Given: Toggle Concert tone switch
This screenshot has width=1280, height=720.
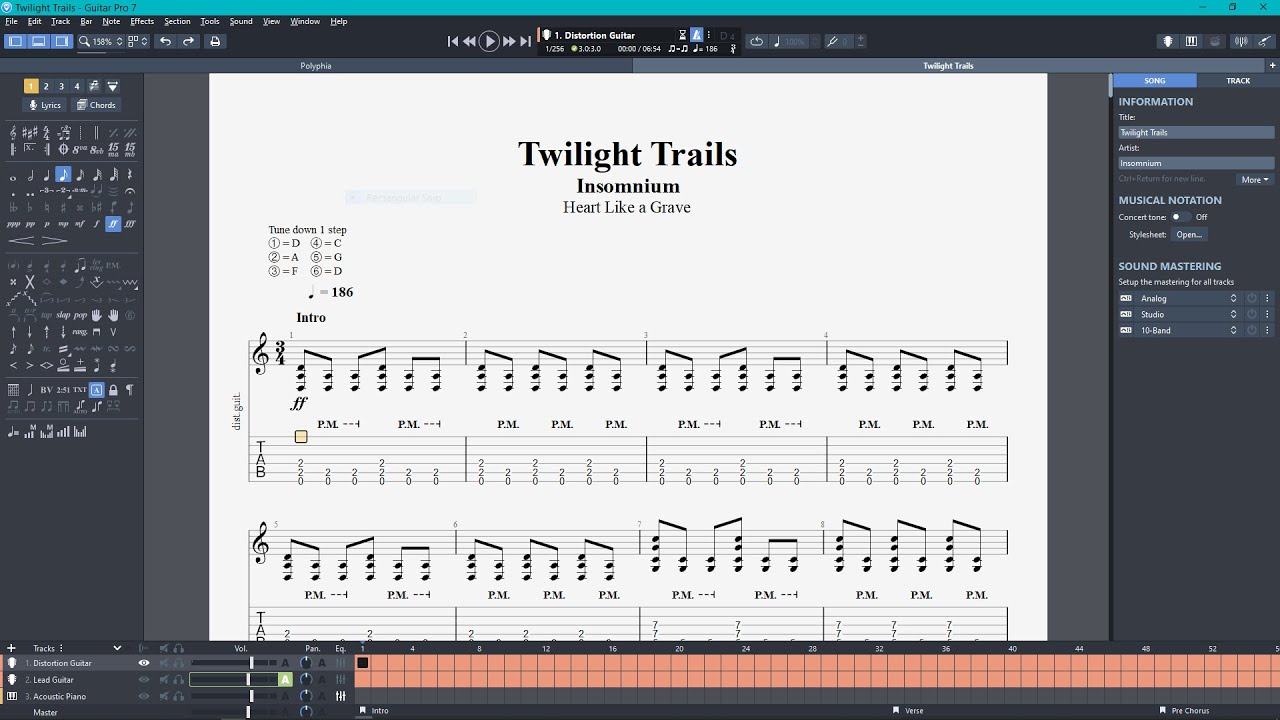Looking at the screenshot, I should [1180, 217].
